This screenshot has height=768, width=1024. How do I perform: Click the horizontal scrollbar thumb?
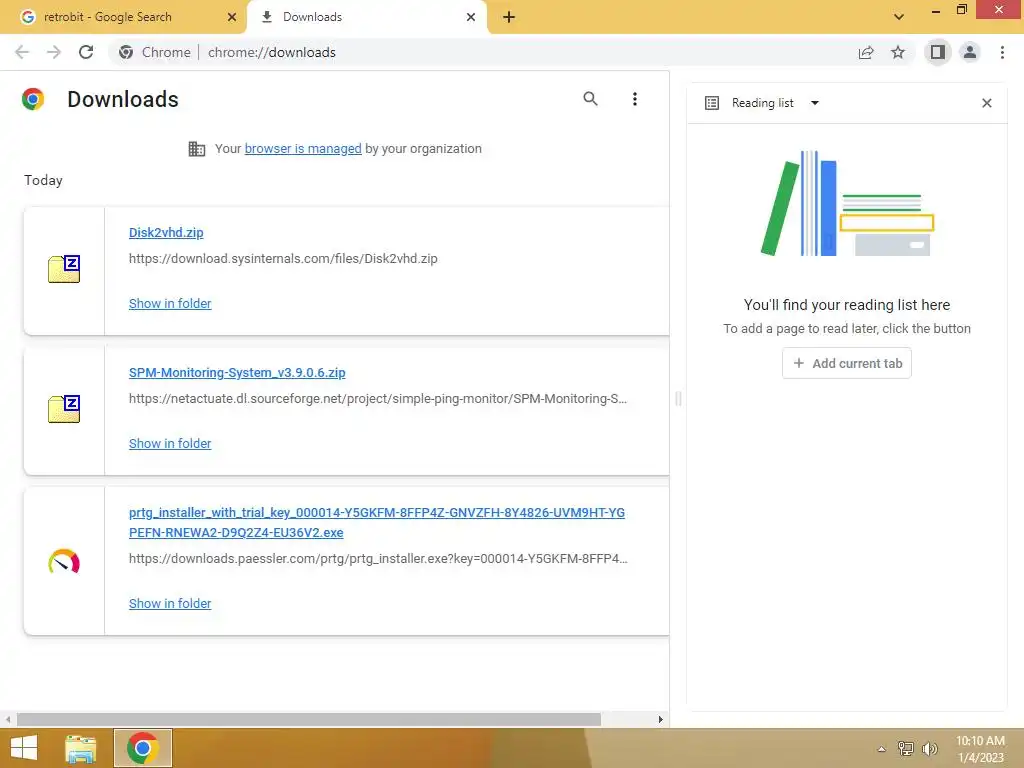309,719
